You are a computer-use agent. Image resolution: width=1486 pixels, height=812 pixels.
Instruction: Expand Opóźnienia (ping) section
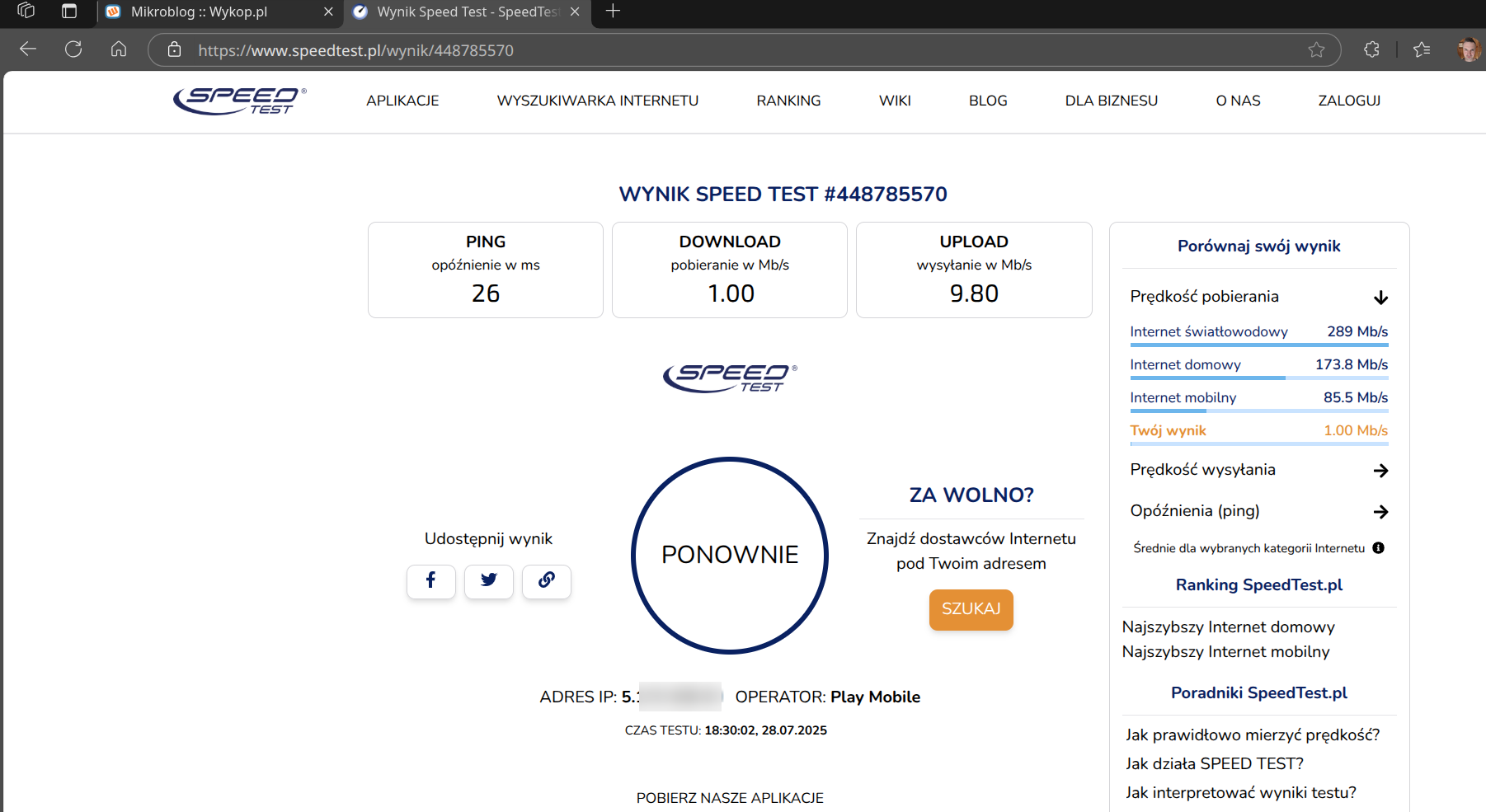(1380, 512)
